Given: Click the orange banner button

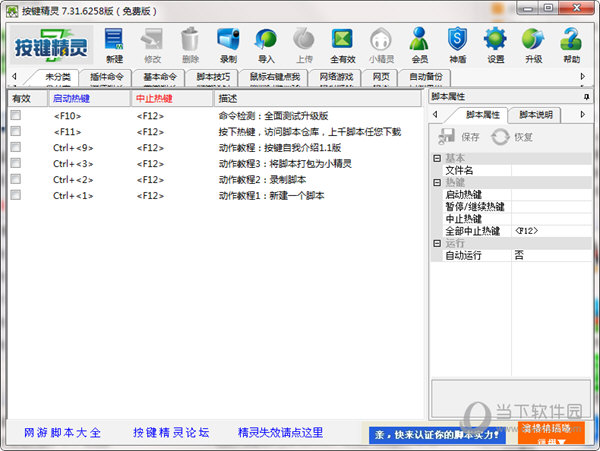Looking at the screenshot, I should click(x=551, y=433).
